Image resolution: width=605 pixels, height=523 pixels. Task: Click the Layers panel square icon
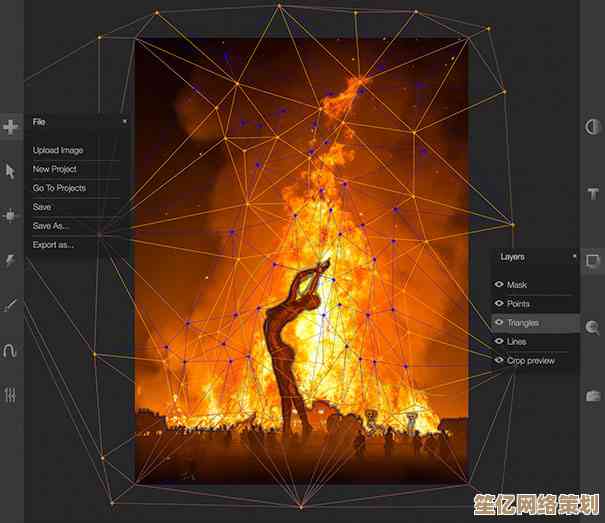coord(592,260)
